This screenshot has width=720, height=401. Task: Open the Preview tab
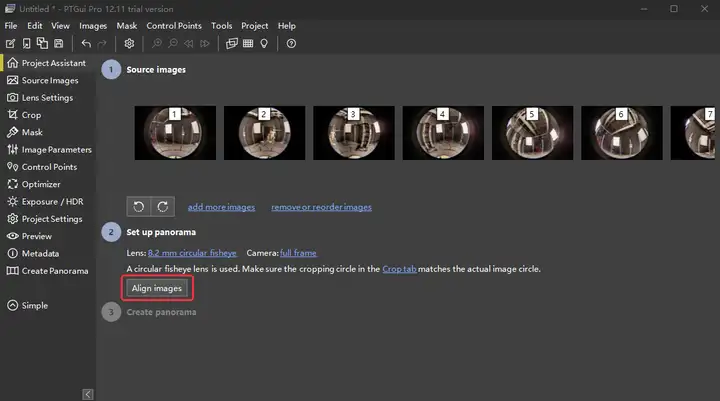coord(29,236)
